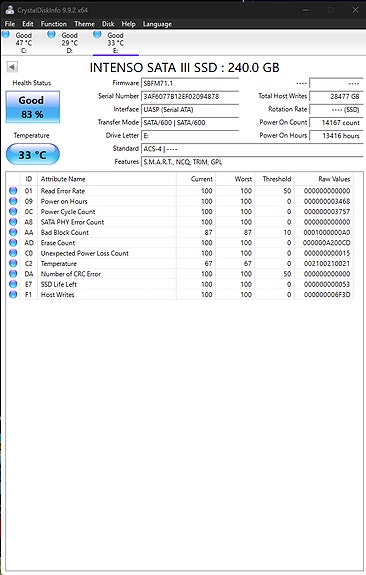Click the blue status icon for Read Error Rate

click(13, 191)
